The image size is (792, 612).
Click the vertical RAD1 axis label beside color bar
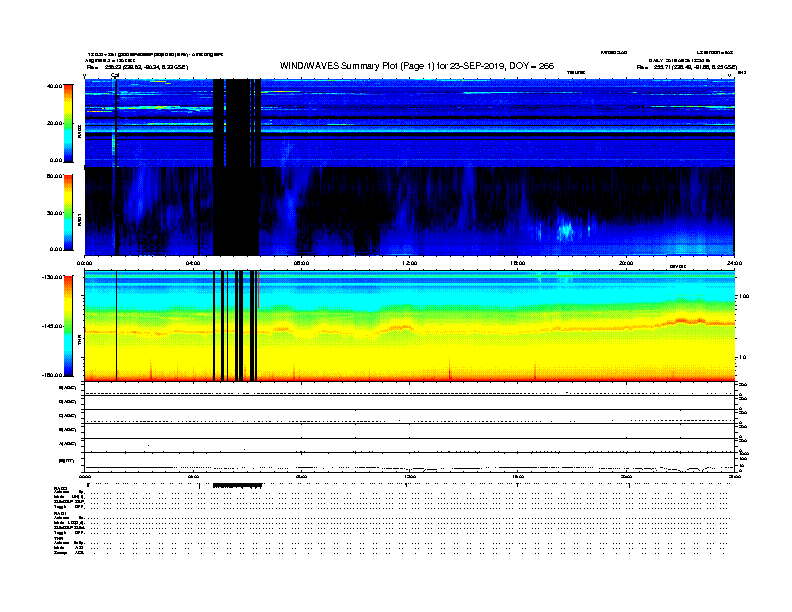(x=79, y=219)
